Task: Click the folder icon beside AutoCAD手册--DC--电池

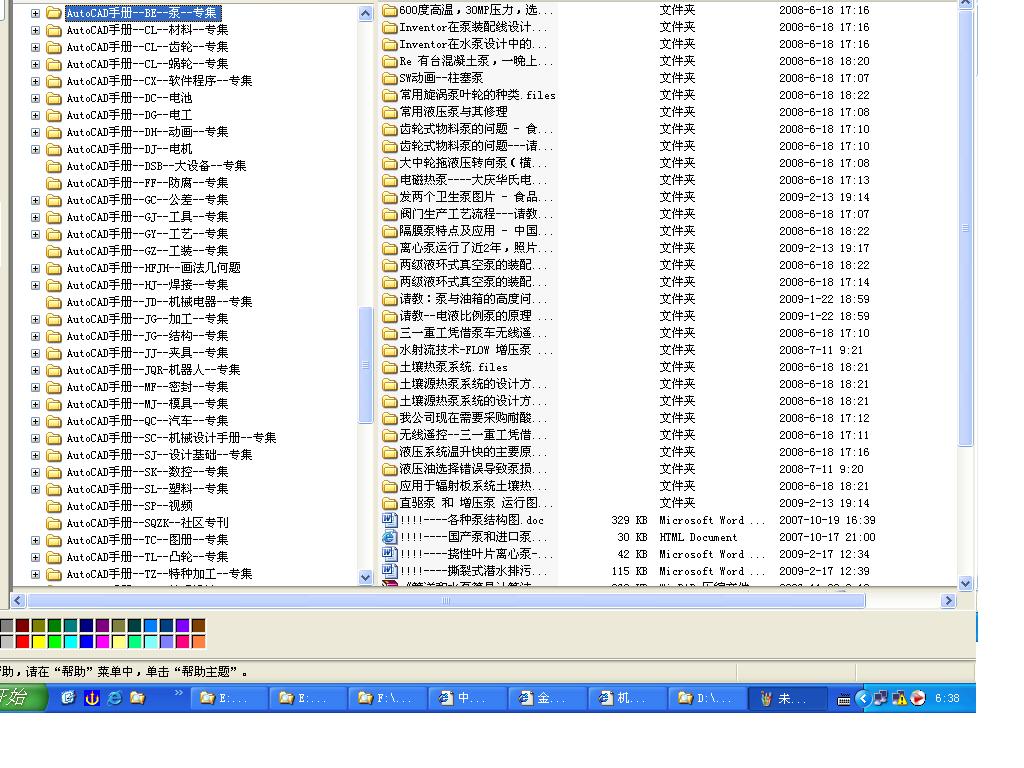Action: (x=54, y=98)
